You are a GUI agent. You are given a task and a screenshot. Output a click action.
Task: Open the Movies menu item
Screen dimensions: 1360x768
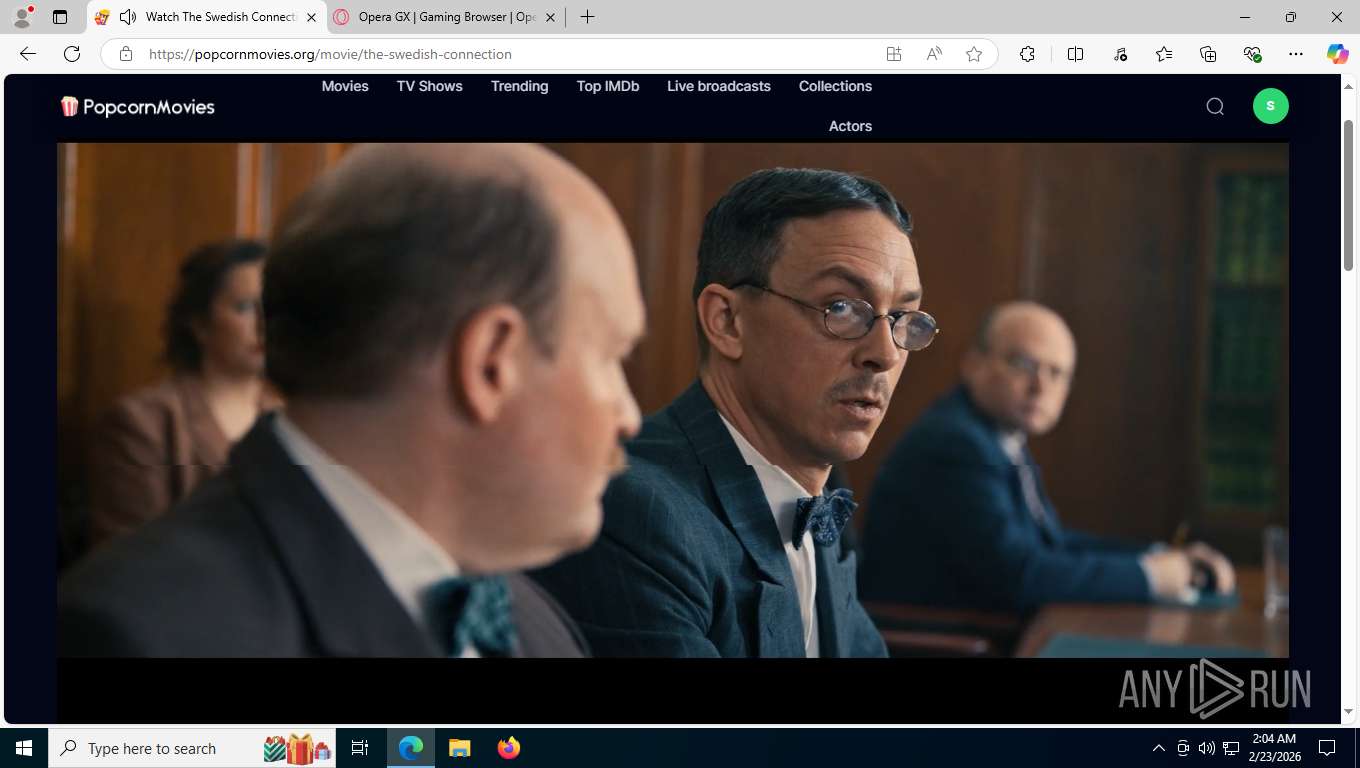345,86
